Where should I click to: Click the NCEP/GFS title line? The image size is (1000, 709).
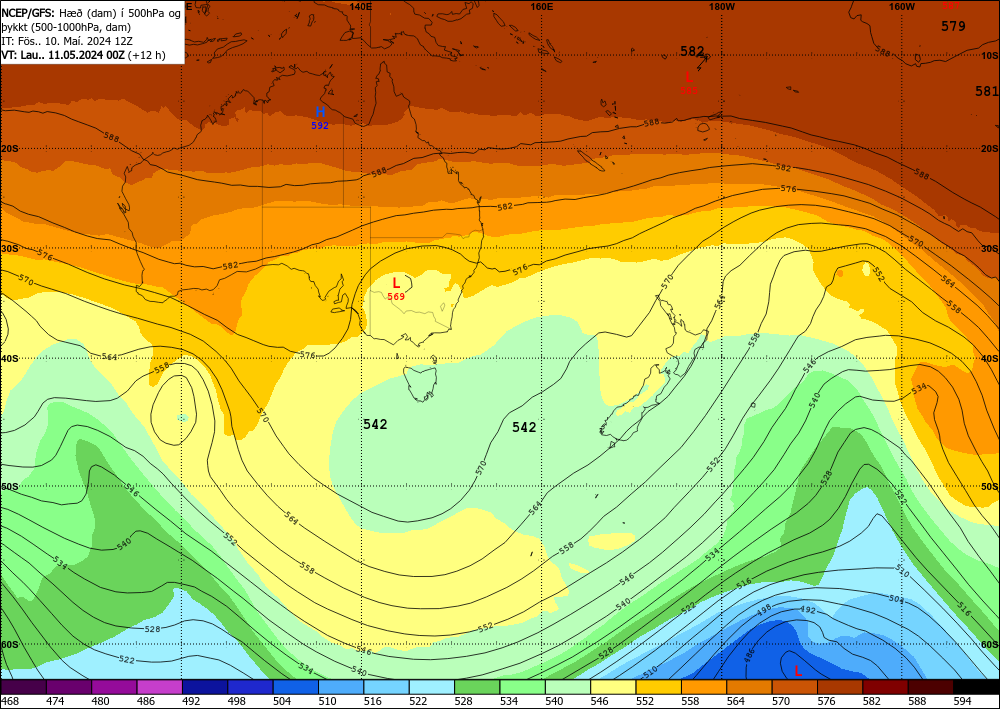(91, 13)
